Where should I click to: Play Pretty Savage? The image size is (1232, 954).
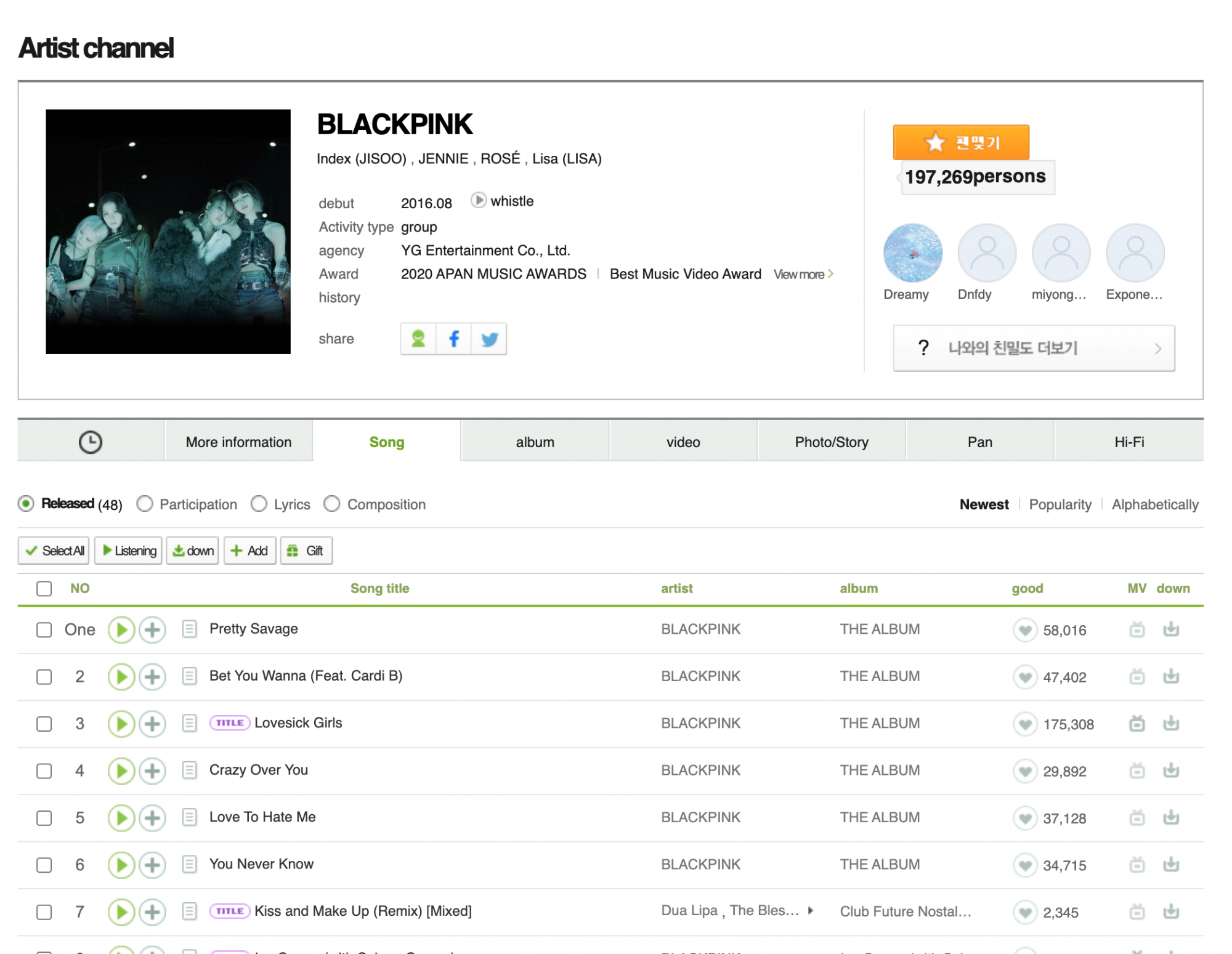pyautogui.click(x=121, y=629)
